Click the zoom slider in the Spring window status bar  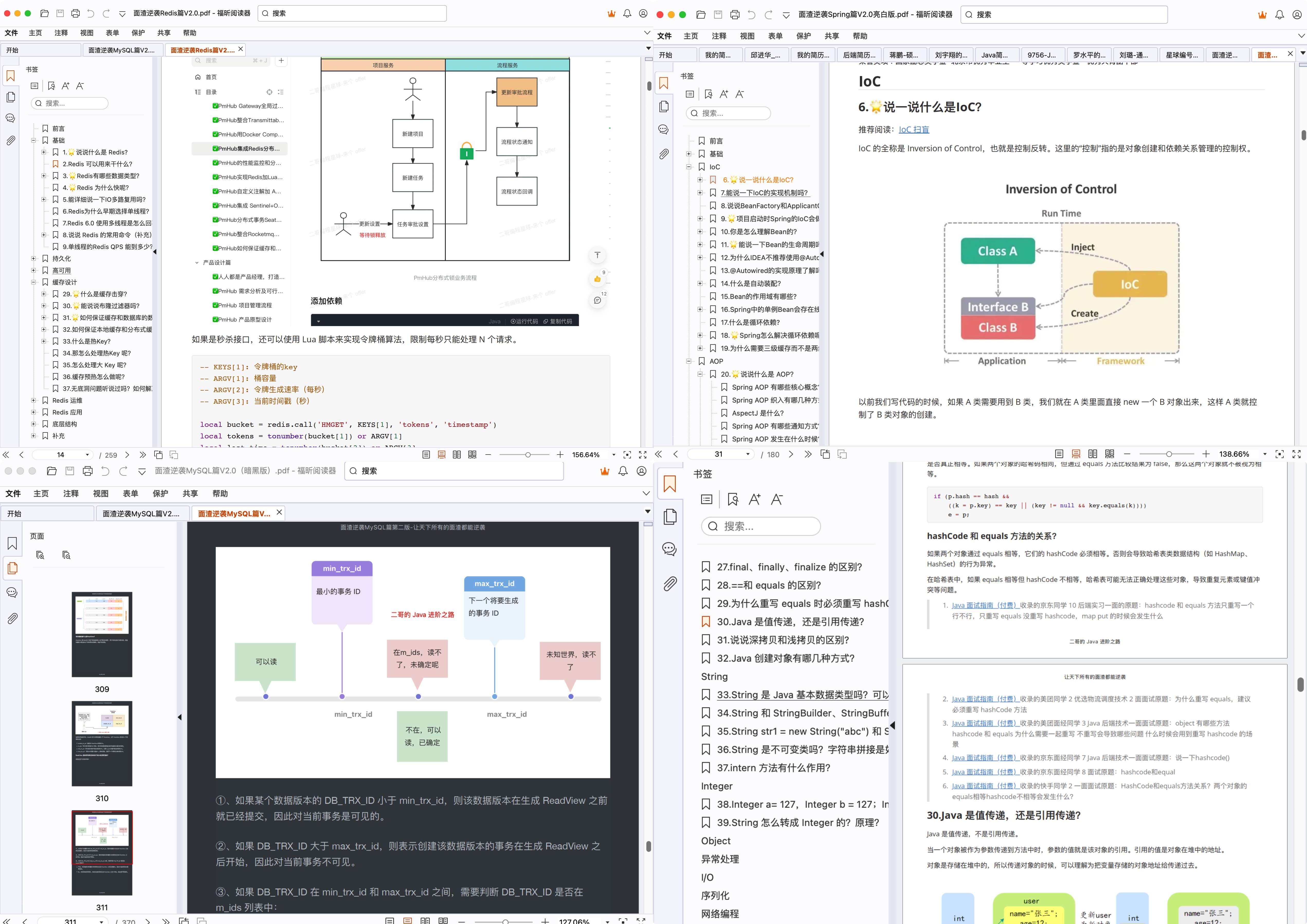tap(1169, 454)
